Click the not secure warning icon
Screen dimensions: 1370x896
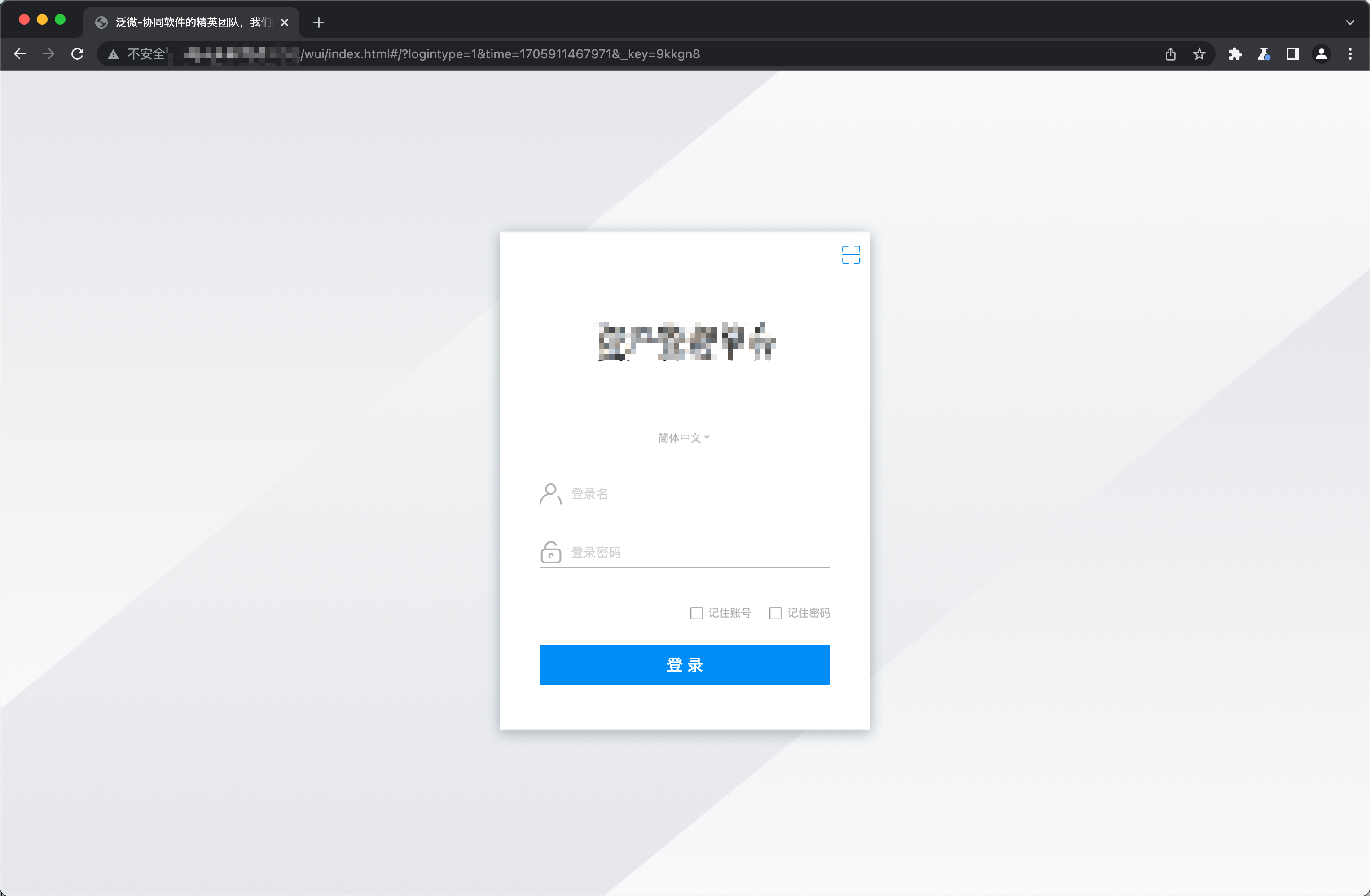point(114,54)
